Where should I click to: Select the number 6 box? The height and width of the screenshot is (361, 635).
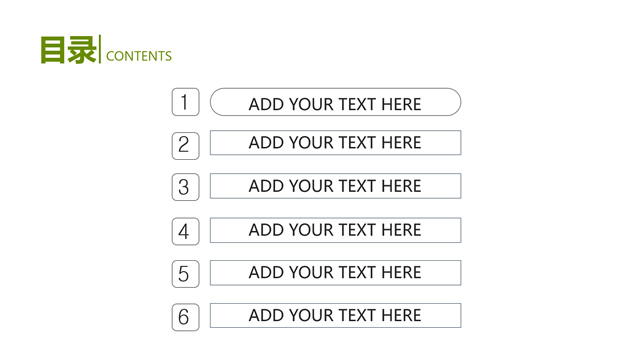(x=185, y=317)
